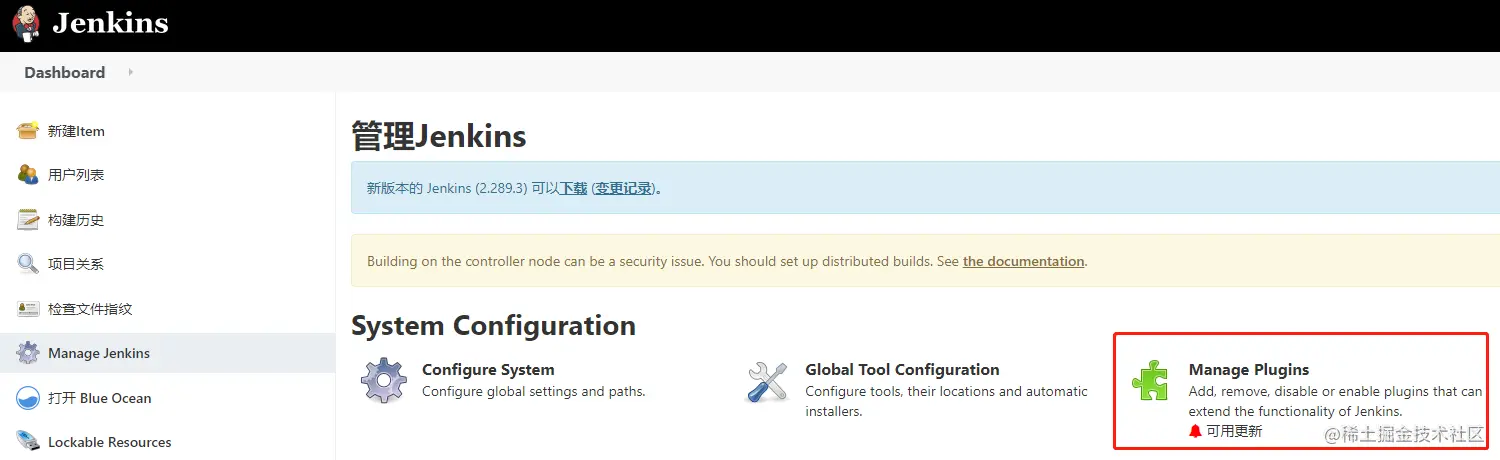Open the 变更记录 changelog link

624,188
